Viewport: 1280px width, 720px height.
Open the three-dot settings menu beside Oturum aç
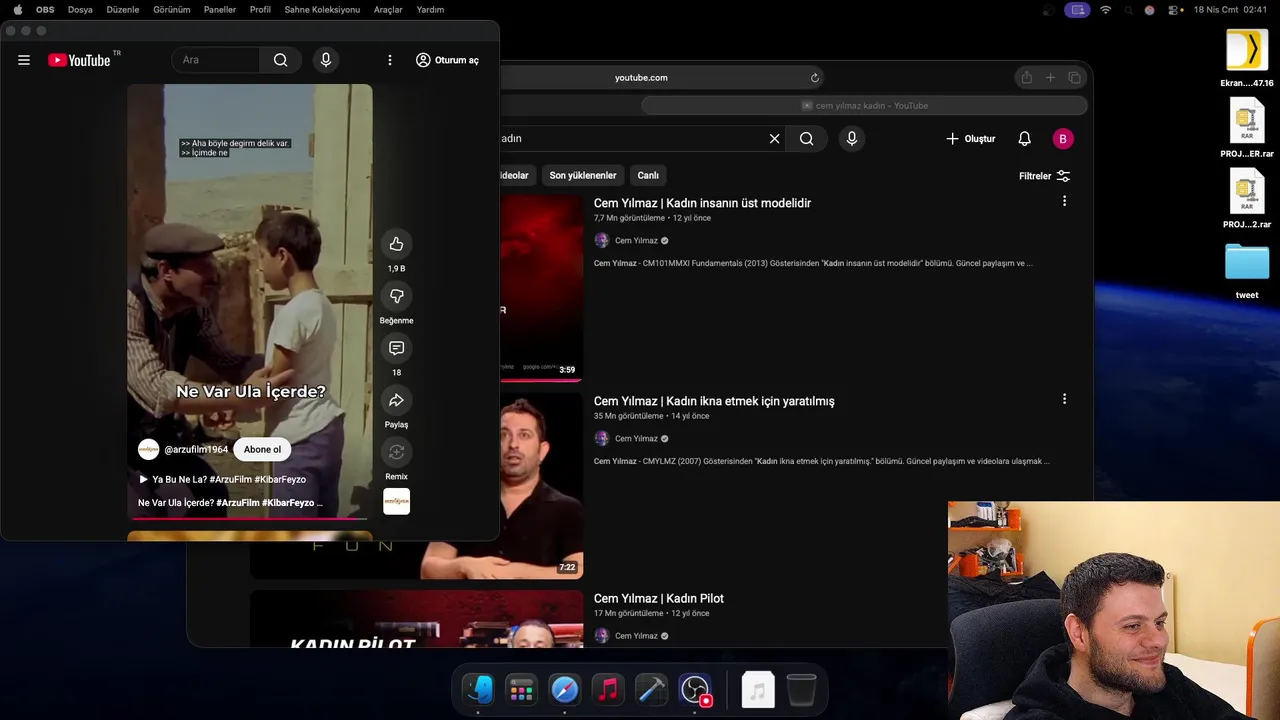[390, 60]
